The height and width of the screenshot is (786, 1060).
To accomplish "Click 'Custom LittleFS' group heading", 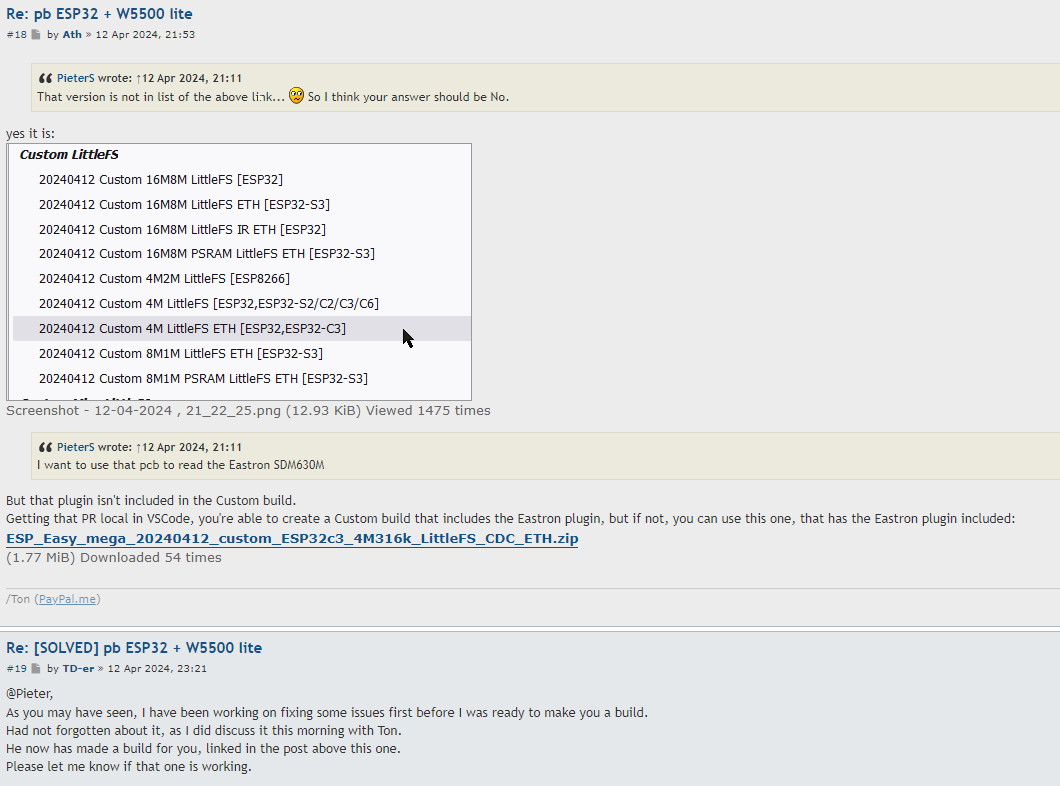I will coord(69,155).
